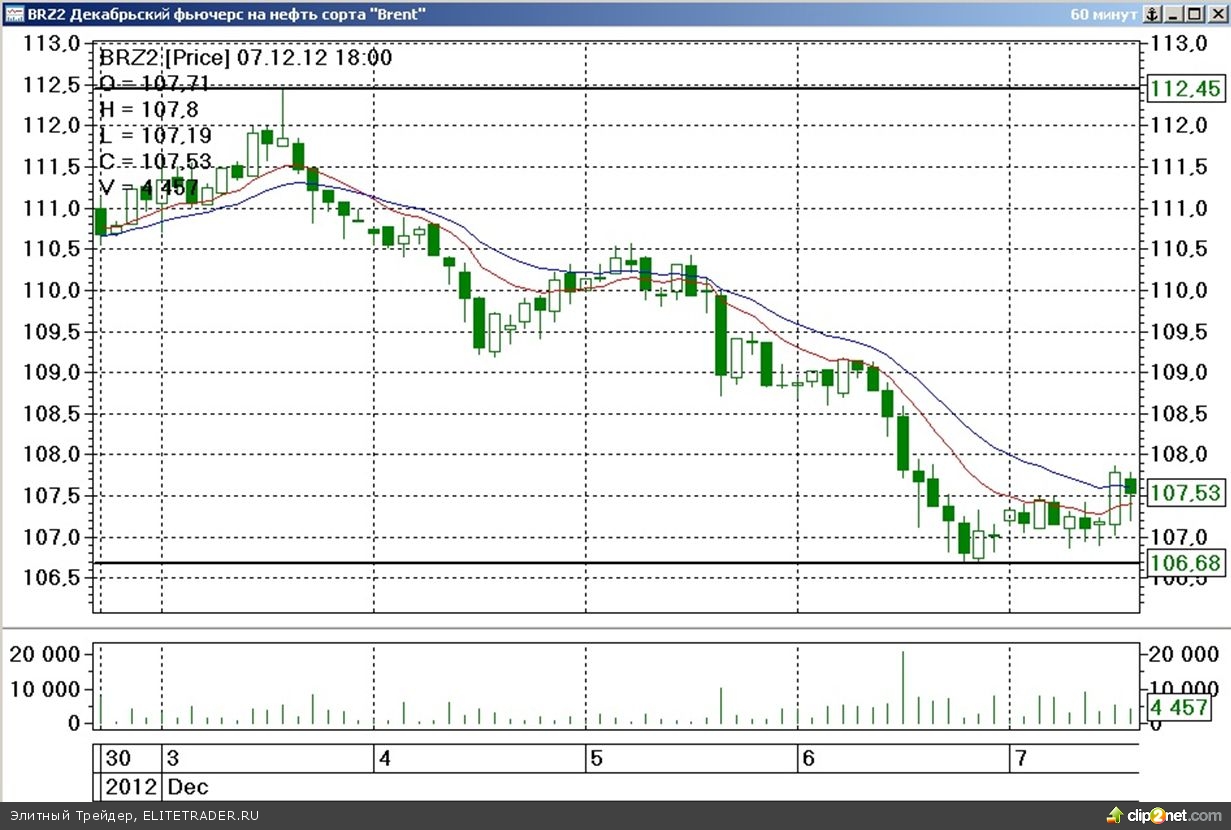This screenshot has height=830, width=1231.
Task: Click the 60 минут timeframe label
Action: [x=1103, y=14]
